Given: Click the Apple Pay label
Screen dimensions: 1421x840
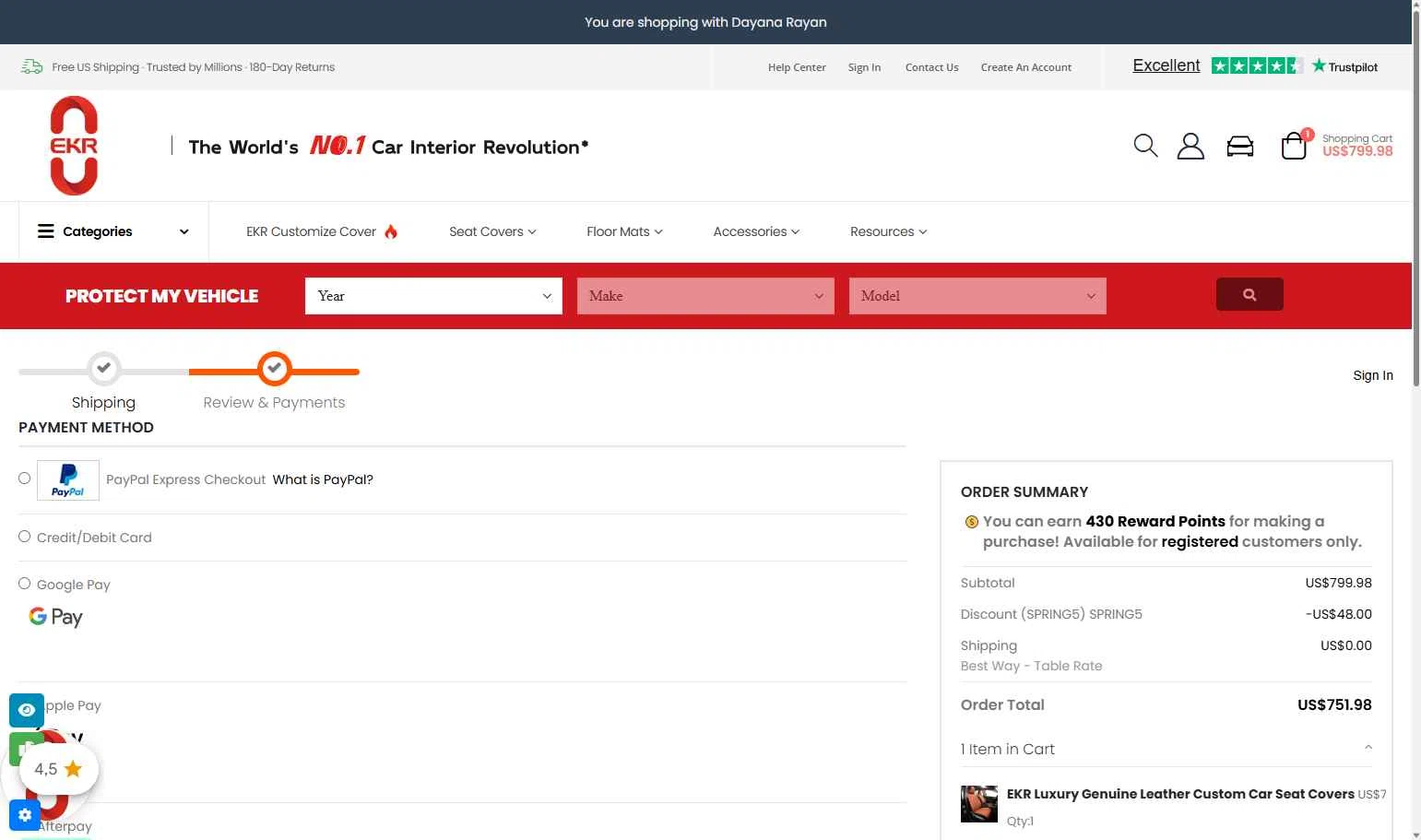Looking at the screenshot, I should tap(73, 705).
